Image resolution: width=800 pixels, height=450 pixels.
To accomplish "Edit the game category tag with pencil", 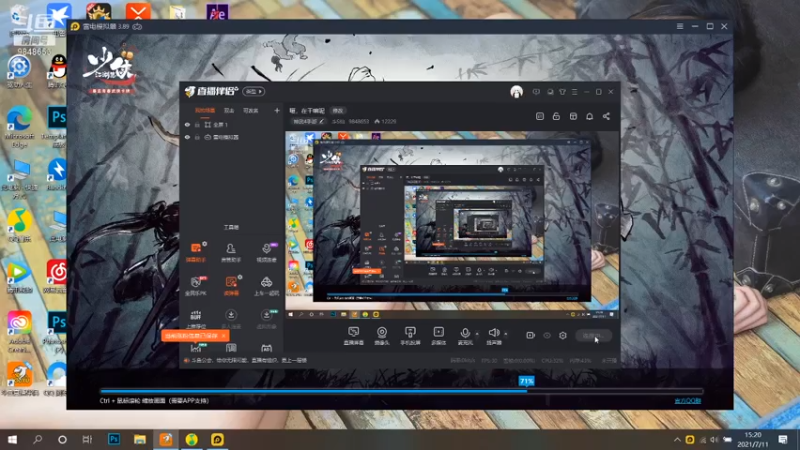I will [308, 121].
